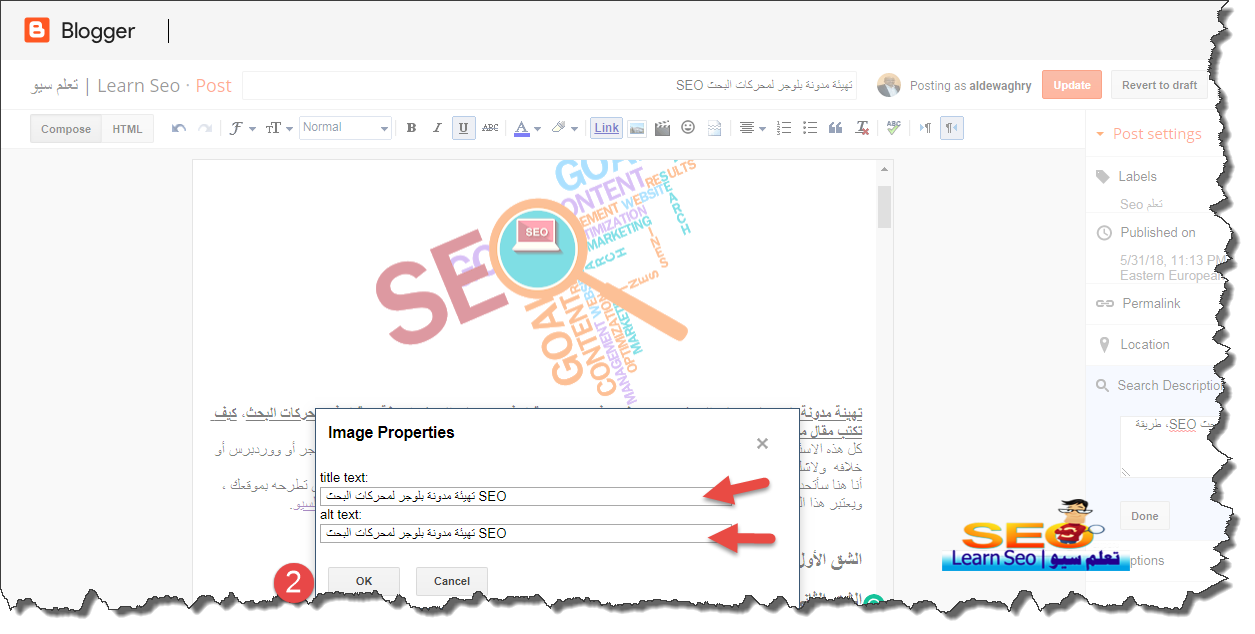Click the Blogger logo icon
Image resolution: width=1255 pixels, height=634 pixels.
pos(37,31)
